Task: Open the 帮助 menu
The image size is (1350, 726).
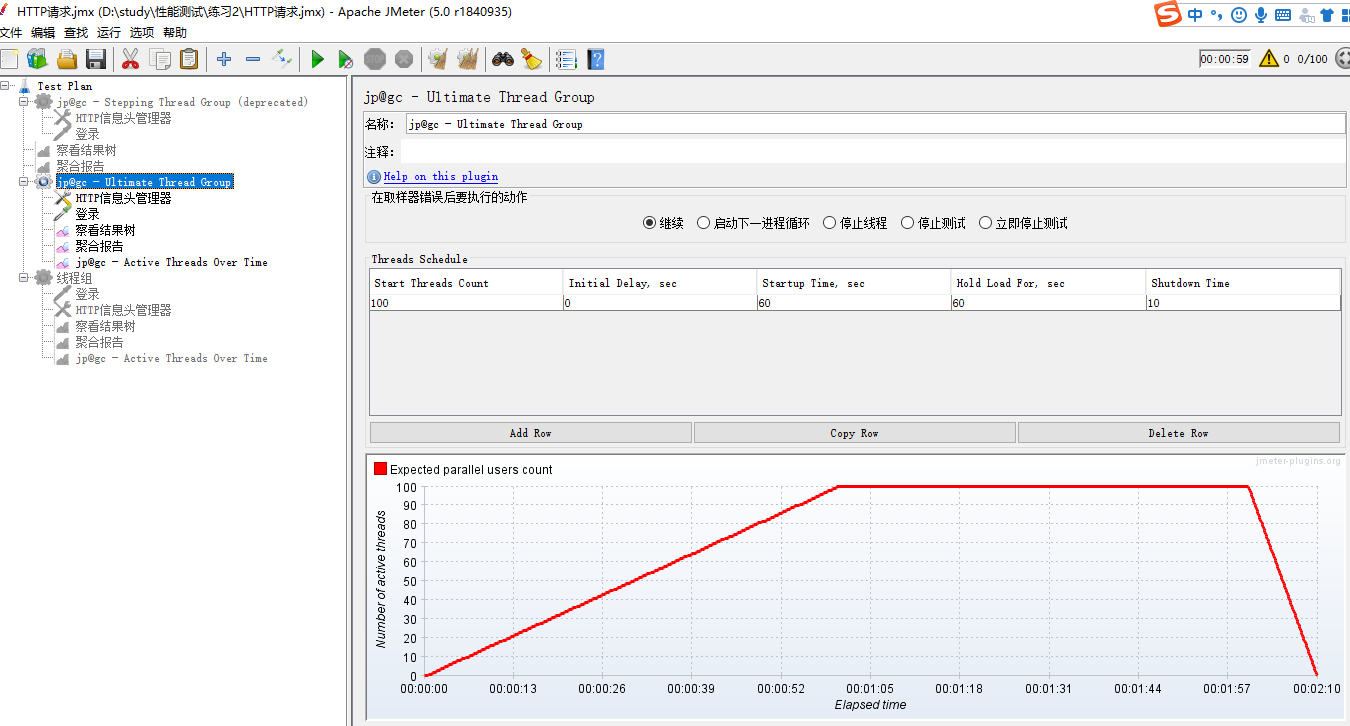Action: click(175, 33)
